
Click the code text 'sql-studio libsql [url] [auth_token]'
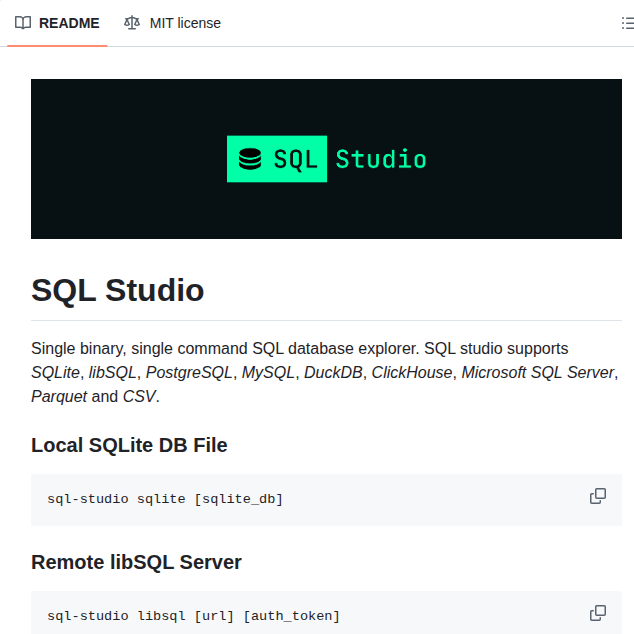193,616
